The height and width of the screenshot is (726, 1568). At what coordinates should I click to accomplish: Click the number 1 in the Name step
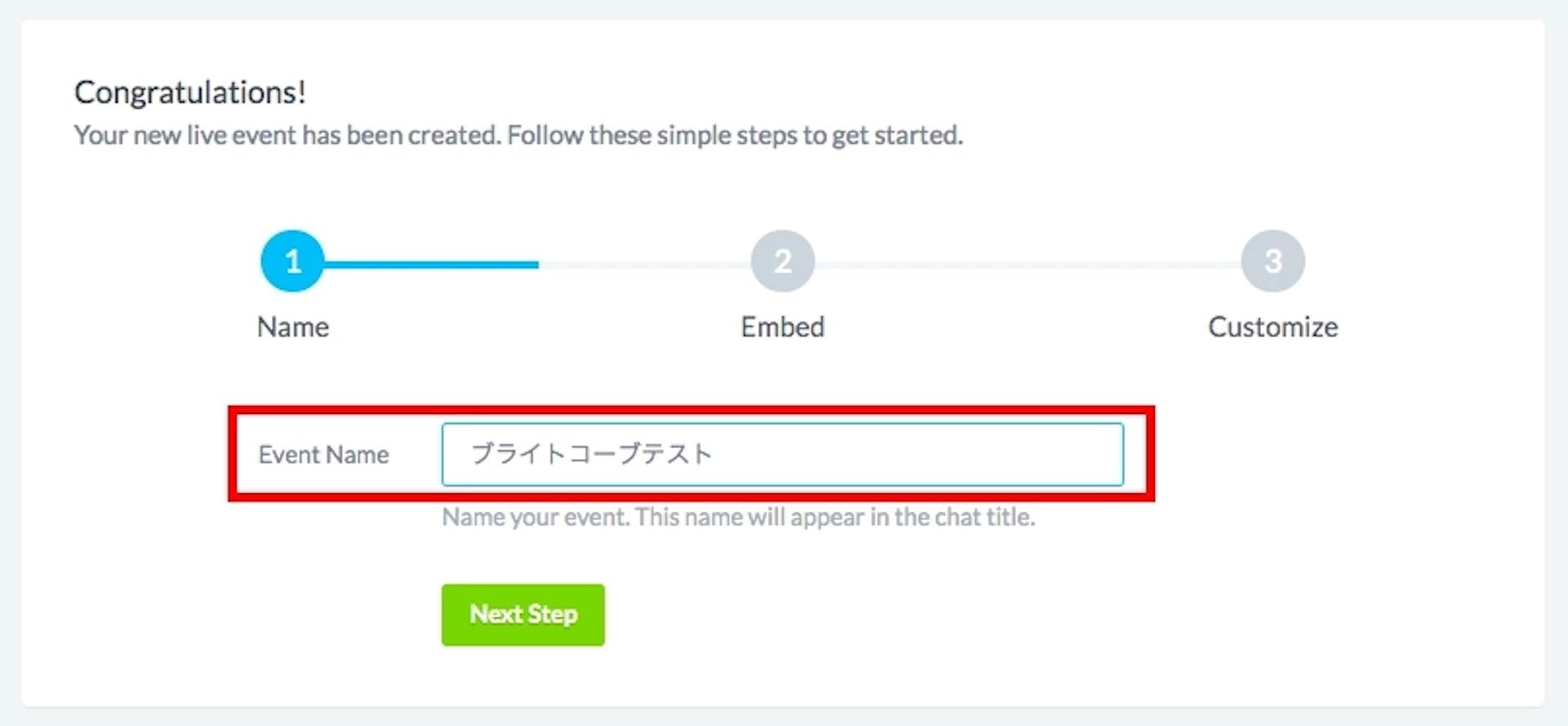click(x=292, y=261)
